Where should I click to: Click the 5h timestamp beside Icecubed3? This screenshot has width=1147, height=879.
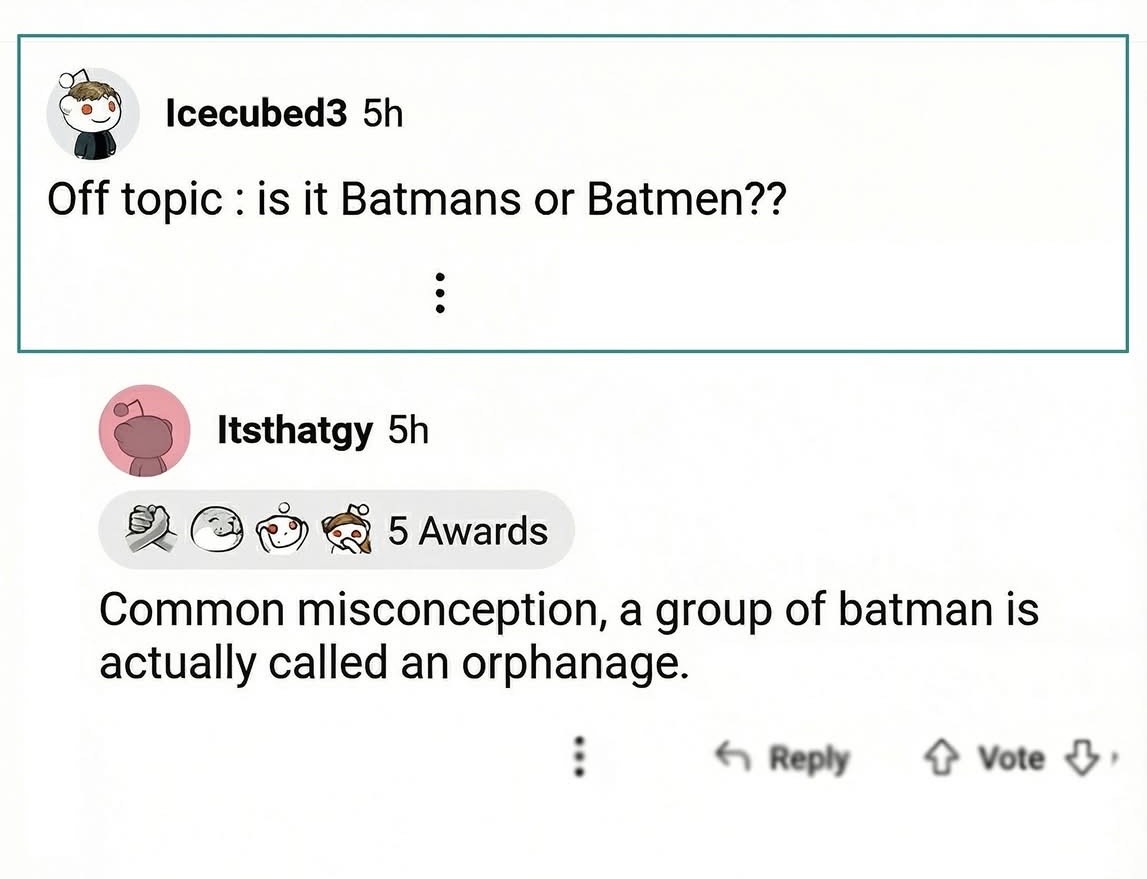click(382, 114)
